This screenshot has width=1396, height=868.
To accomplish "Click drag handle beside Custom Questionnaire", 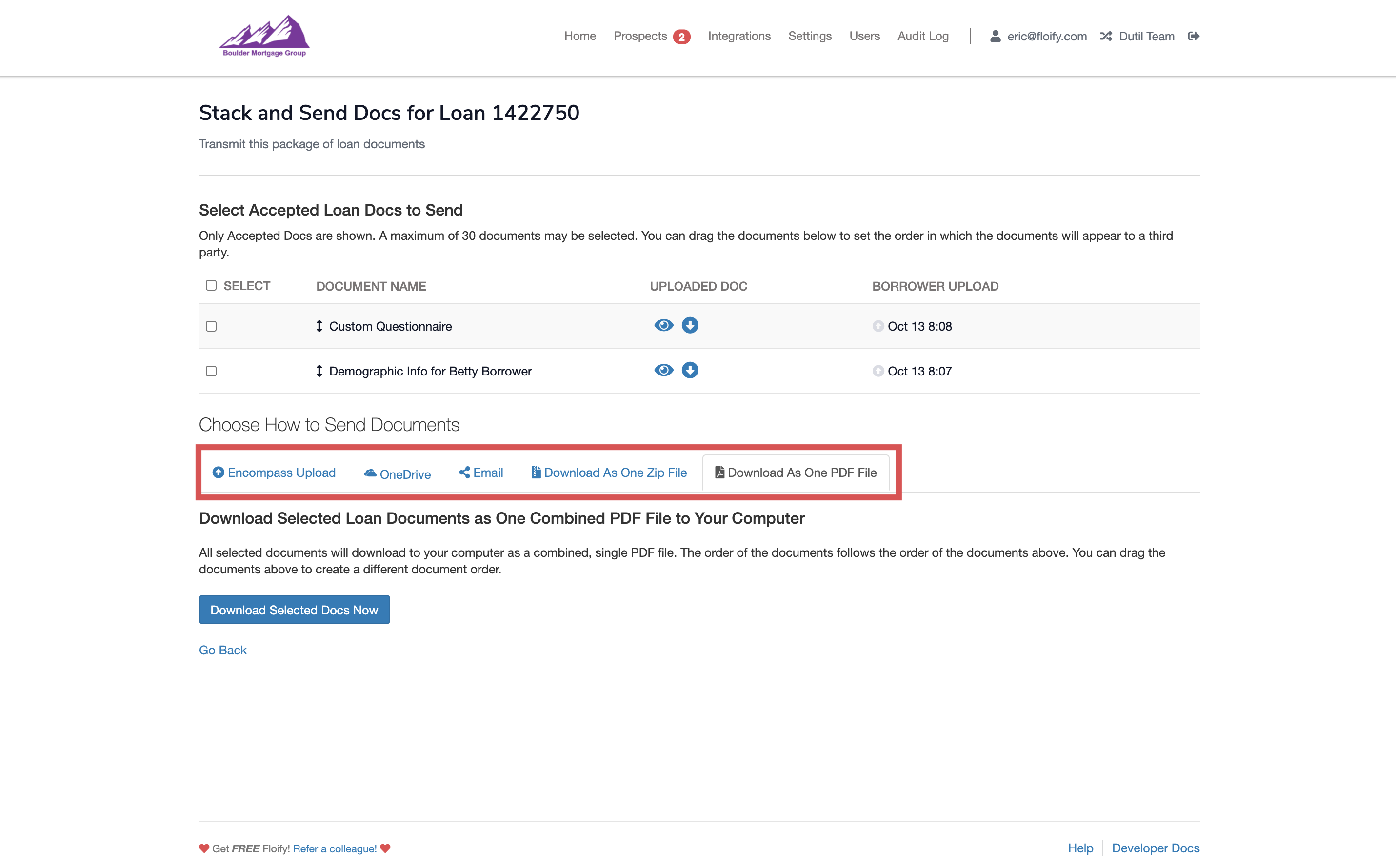I will (319, 326).
